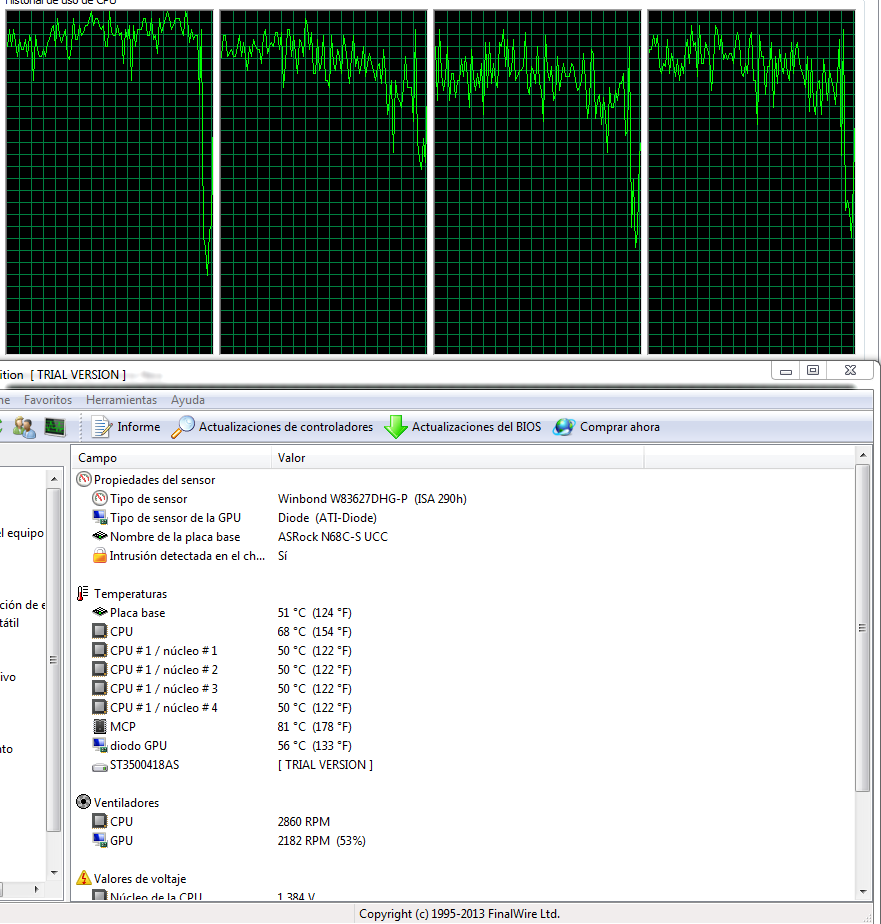Screen dimensions: 881x924
Task: Select the 2182 RPM (53%) GPU value
Action: click(321, 840)
